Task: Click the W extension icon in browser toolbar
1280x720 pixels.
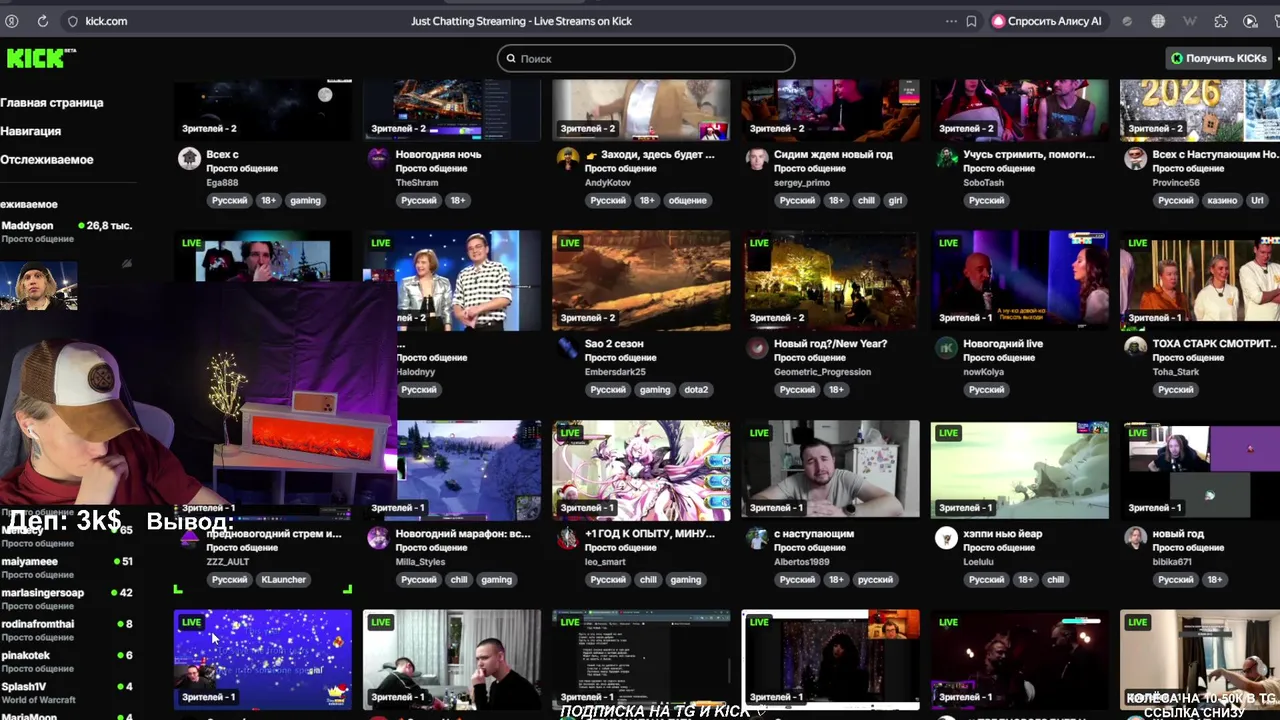Action: click(x=1189, y=21)
